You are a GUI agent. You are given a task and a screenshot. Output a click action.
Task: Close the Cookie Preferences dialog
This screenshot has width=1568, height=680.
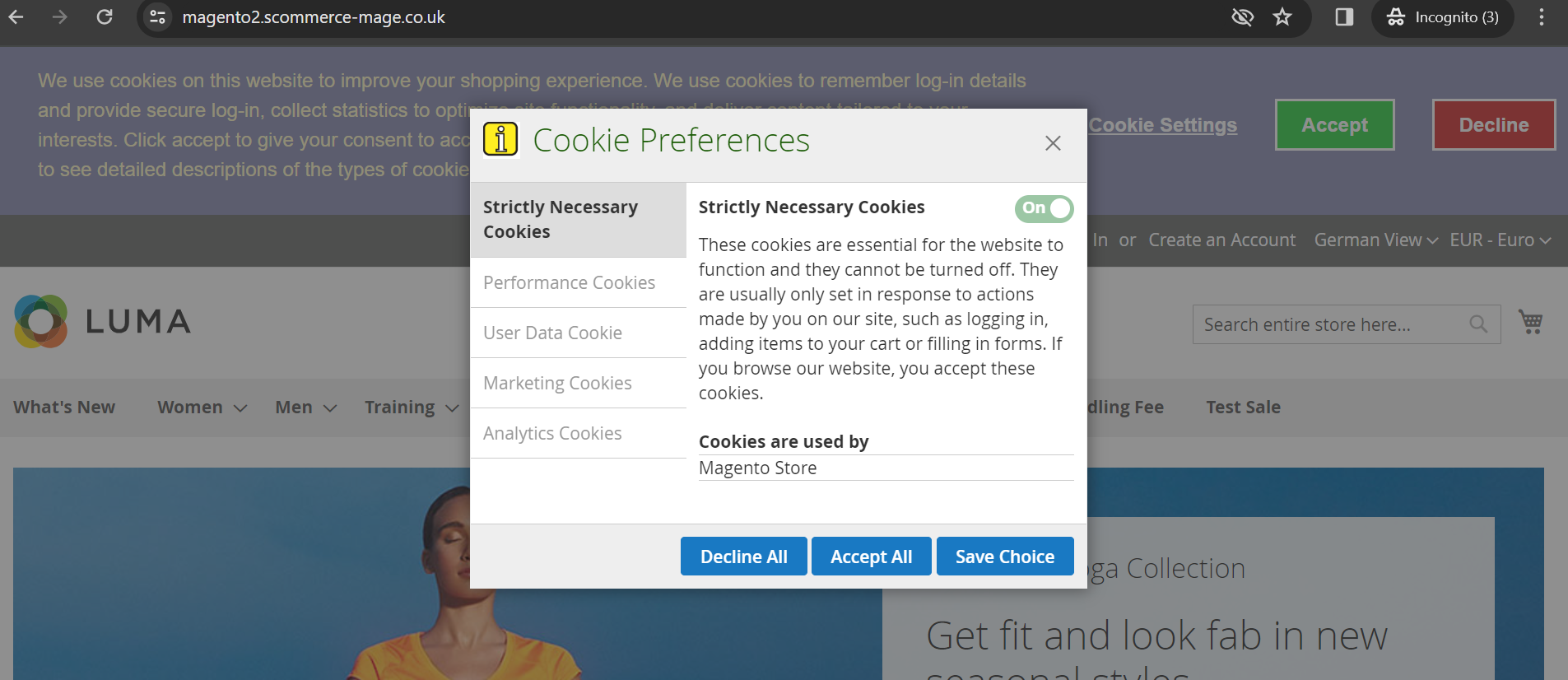click(1053, 143)
